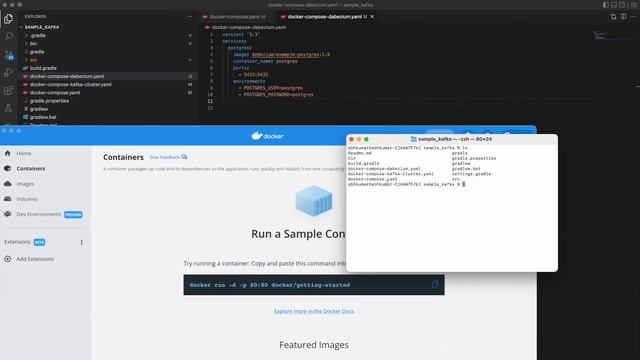Image resolution: width=640 pixels, height=360 pixels.
Task: Toggle VS Code primary side bar layout icon
Action: 606,5
